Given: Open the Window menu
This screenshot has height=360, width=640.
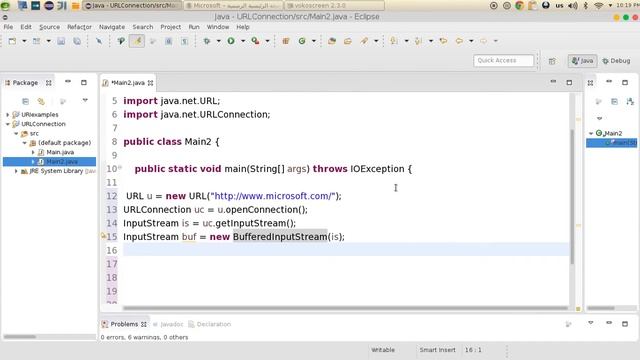Looking at the screenshot, I should tap(218, 27).
